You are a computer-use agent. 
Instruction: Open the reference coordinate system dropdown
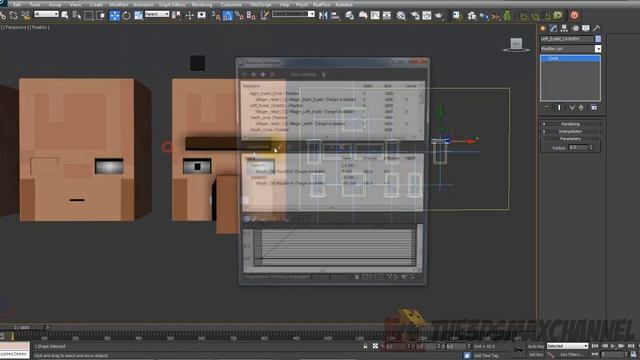coord(157,14)
